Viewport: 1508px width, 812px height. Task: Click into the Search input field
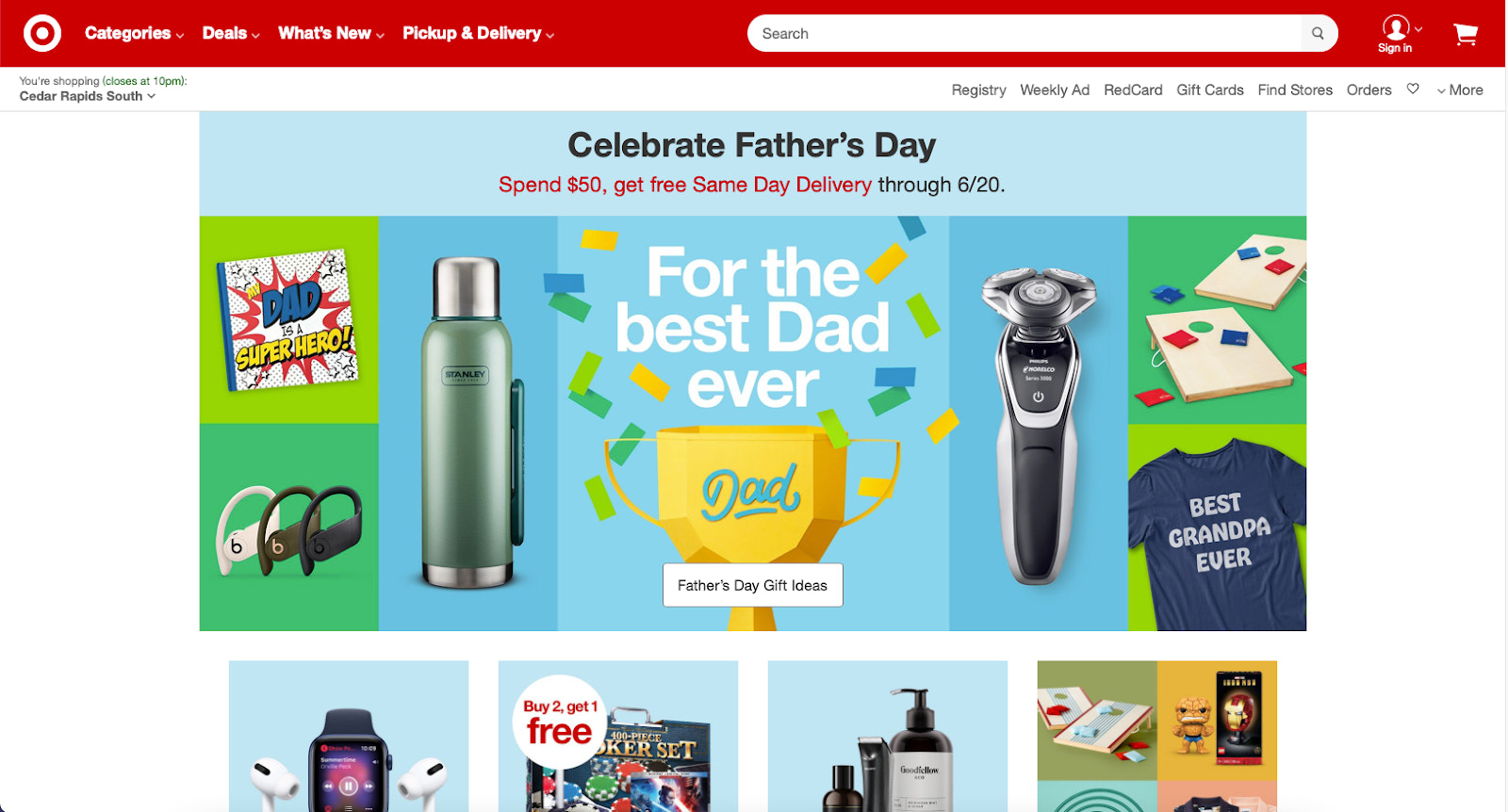point(1024,34)
